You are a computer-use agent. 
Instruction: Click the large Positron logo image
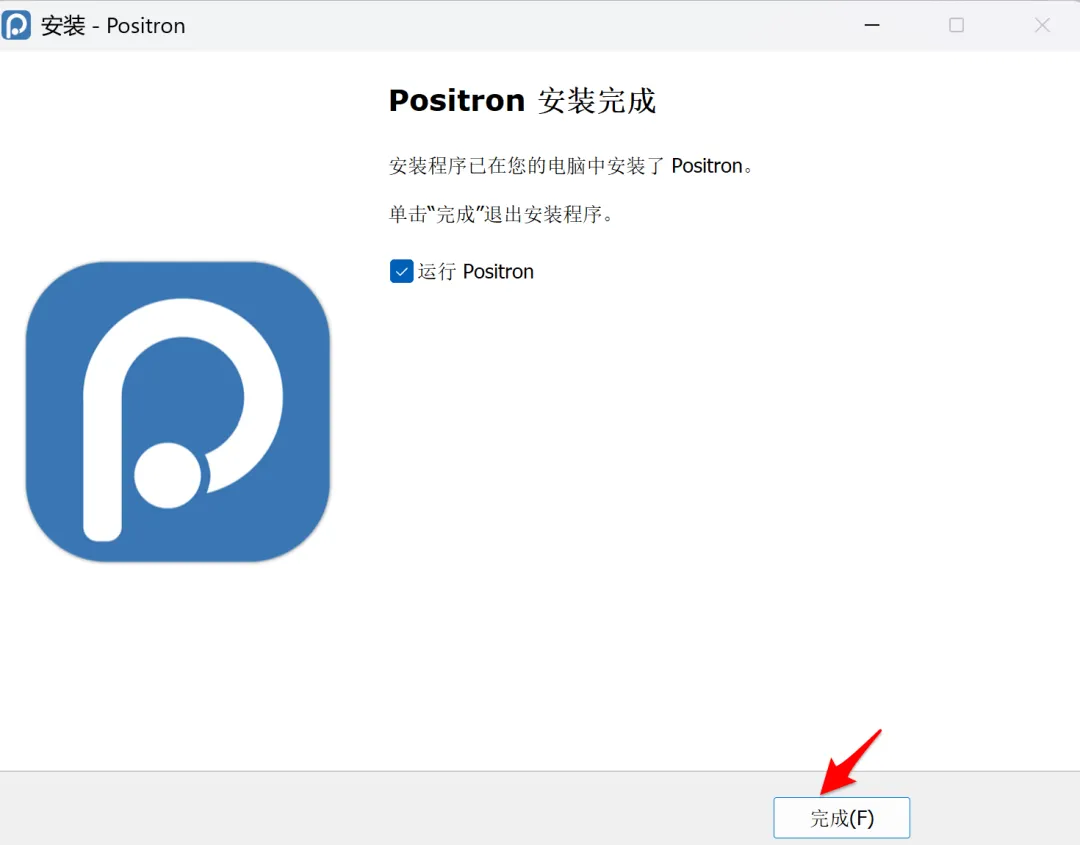[178, 412]
